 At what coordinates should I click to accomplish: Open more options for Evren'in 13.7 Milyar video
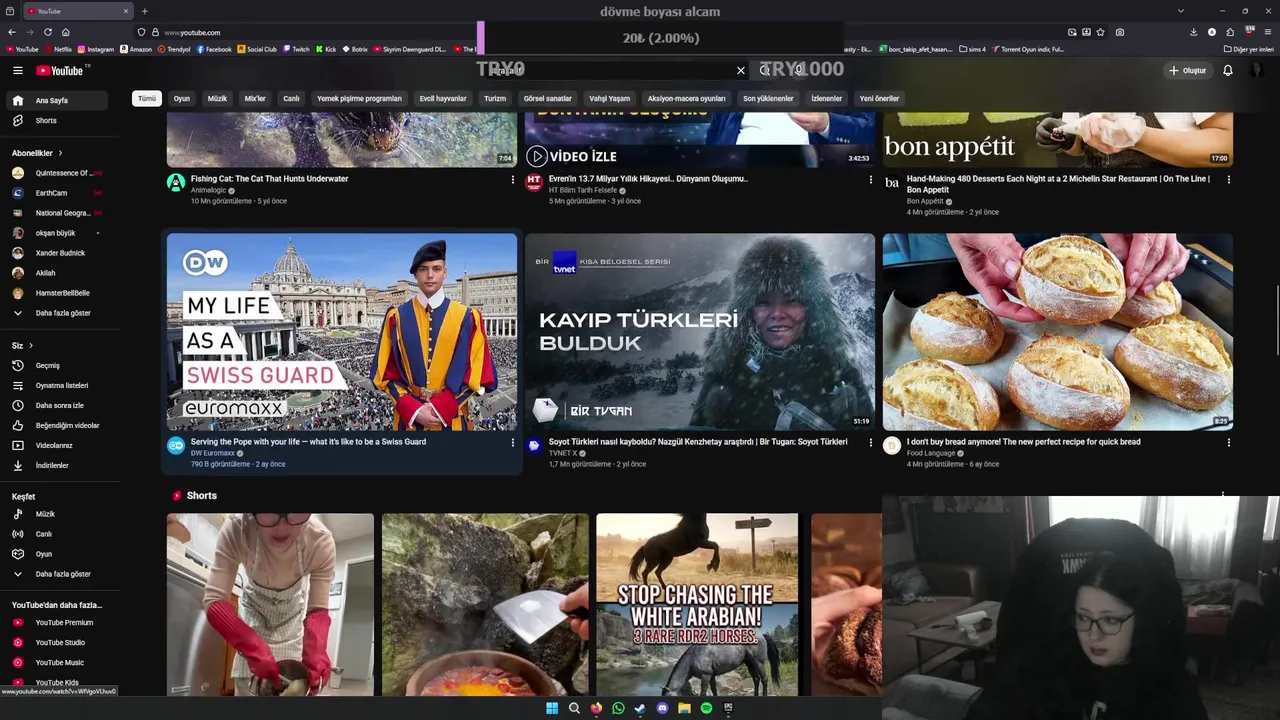pyautogui.click(x=871, y=180)
